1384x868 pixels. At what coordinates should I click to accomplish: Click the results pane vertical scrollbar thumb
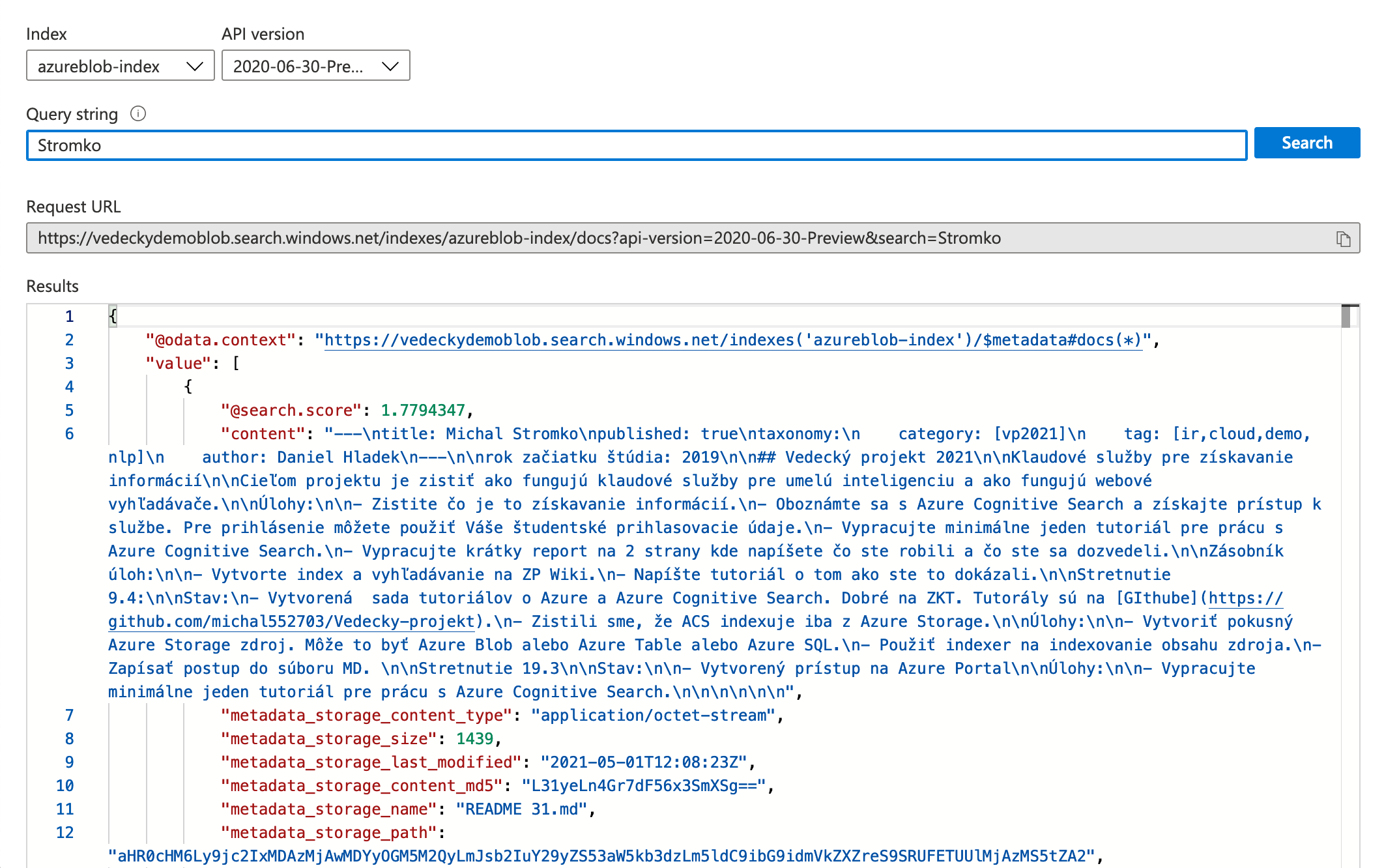coord(1345,317)
